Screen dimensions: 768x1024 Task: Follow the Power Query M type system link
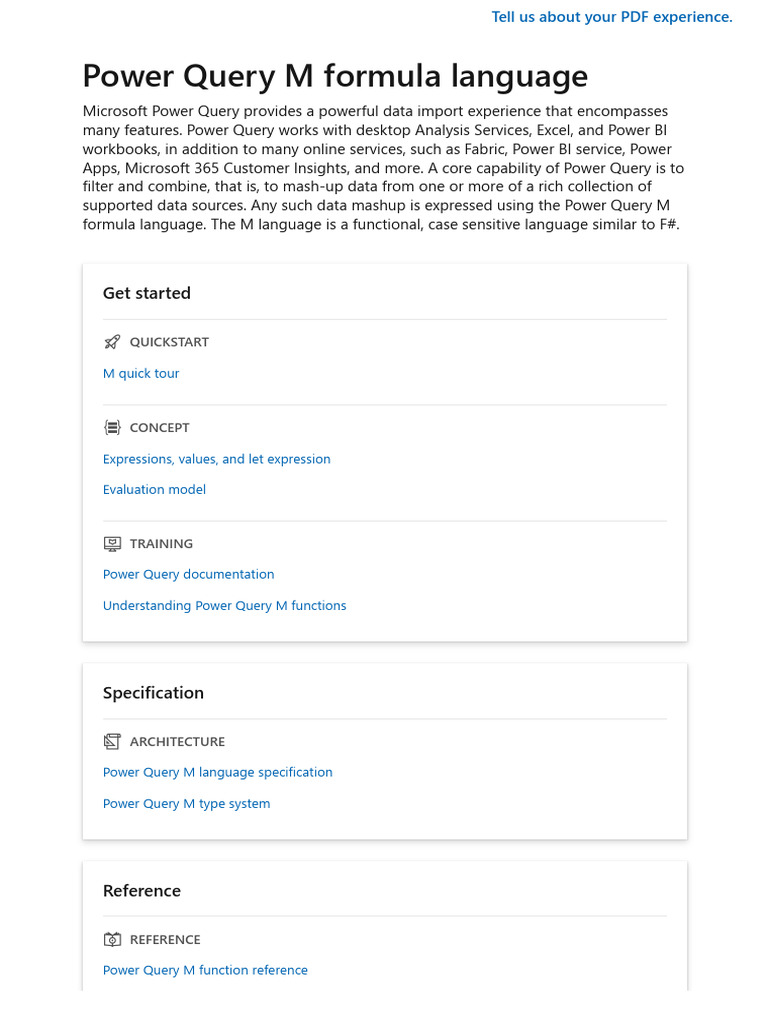(186, 804)
